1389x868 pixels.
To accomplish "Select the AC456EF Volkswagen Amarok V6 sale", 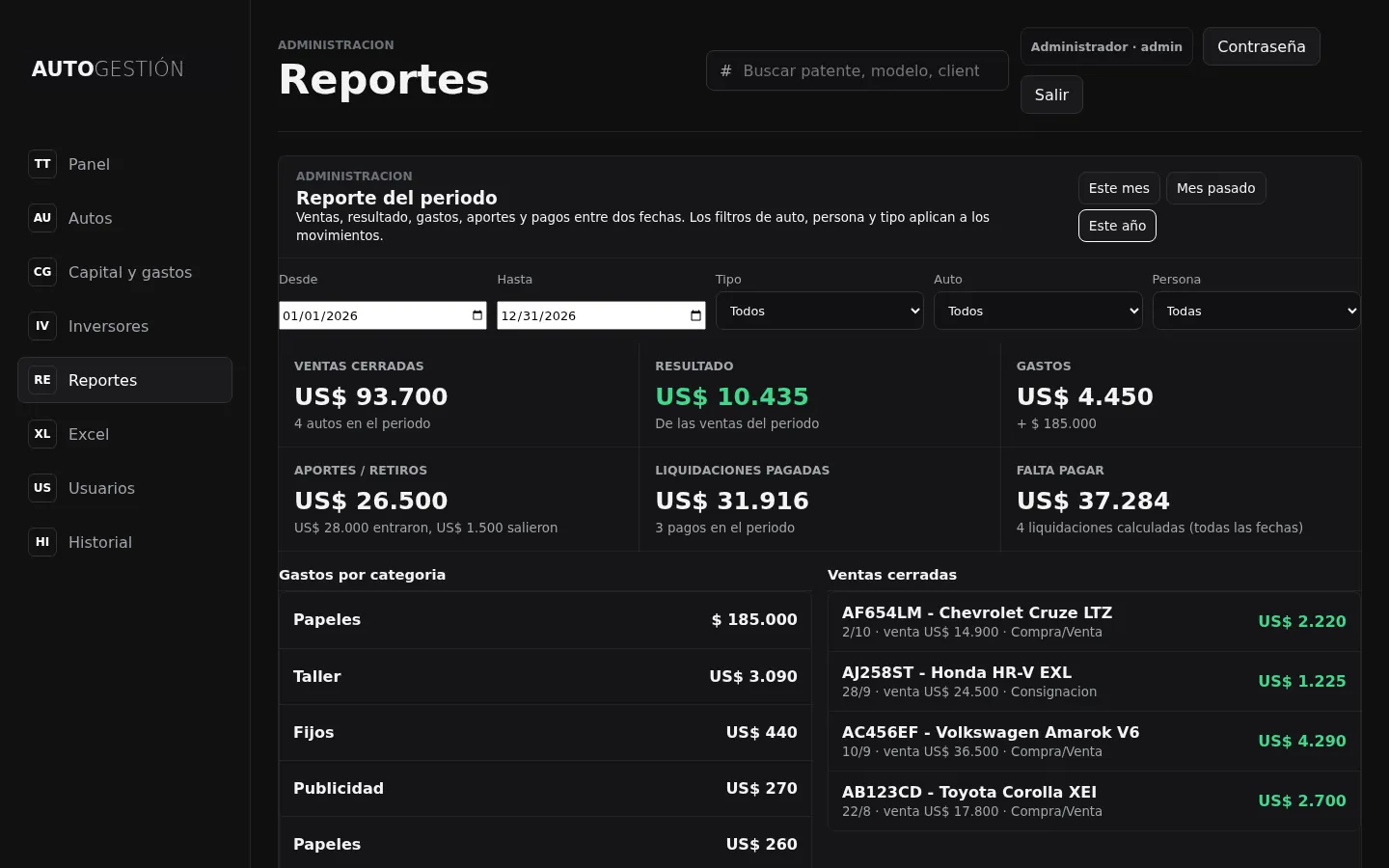I will point(1094,742).
